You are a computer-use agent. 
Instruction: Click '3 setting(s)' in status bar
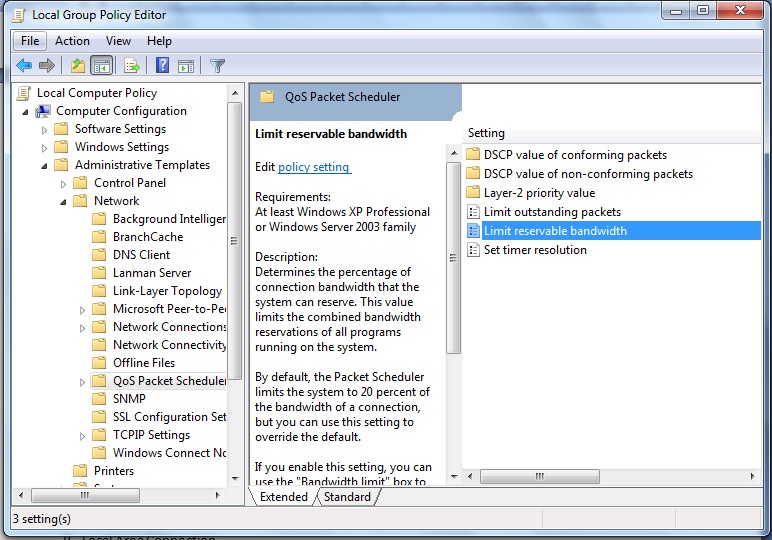42,519
